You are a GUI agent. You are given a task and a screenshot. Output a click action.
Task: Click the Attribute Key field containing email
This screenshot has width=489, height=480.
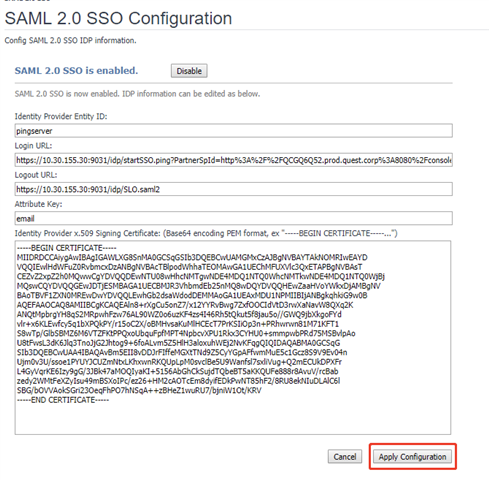pyautogui.click(x=233, y=218)
